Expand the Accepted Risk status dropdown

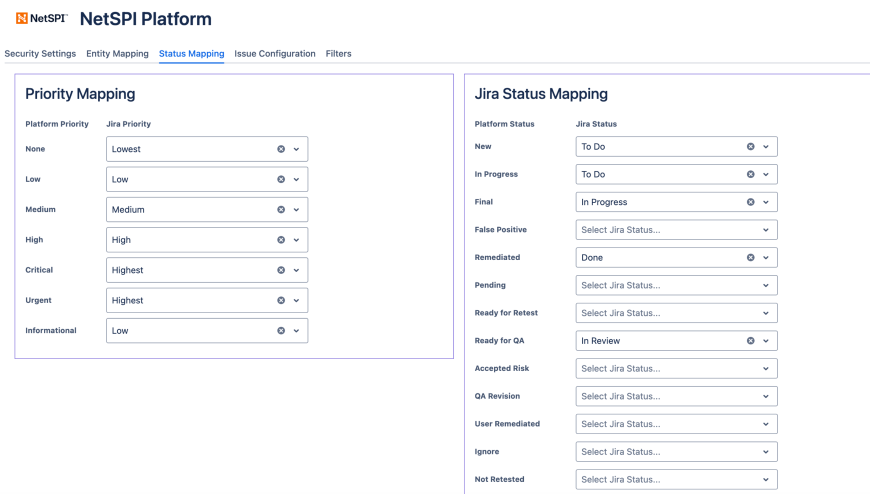(x=766, y=369)
